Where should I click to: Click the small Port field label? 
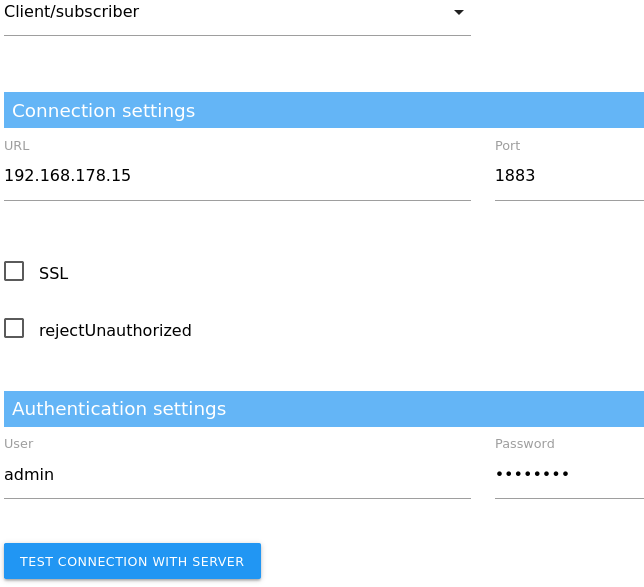pos(507,146)
